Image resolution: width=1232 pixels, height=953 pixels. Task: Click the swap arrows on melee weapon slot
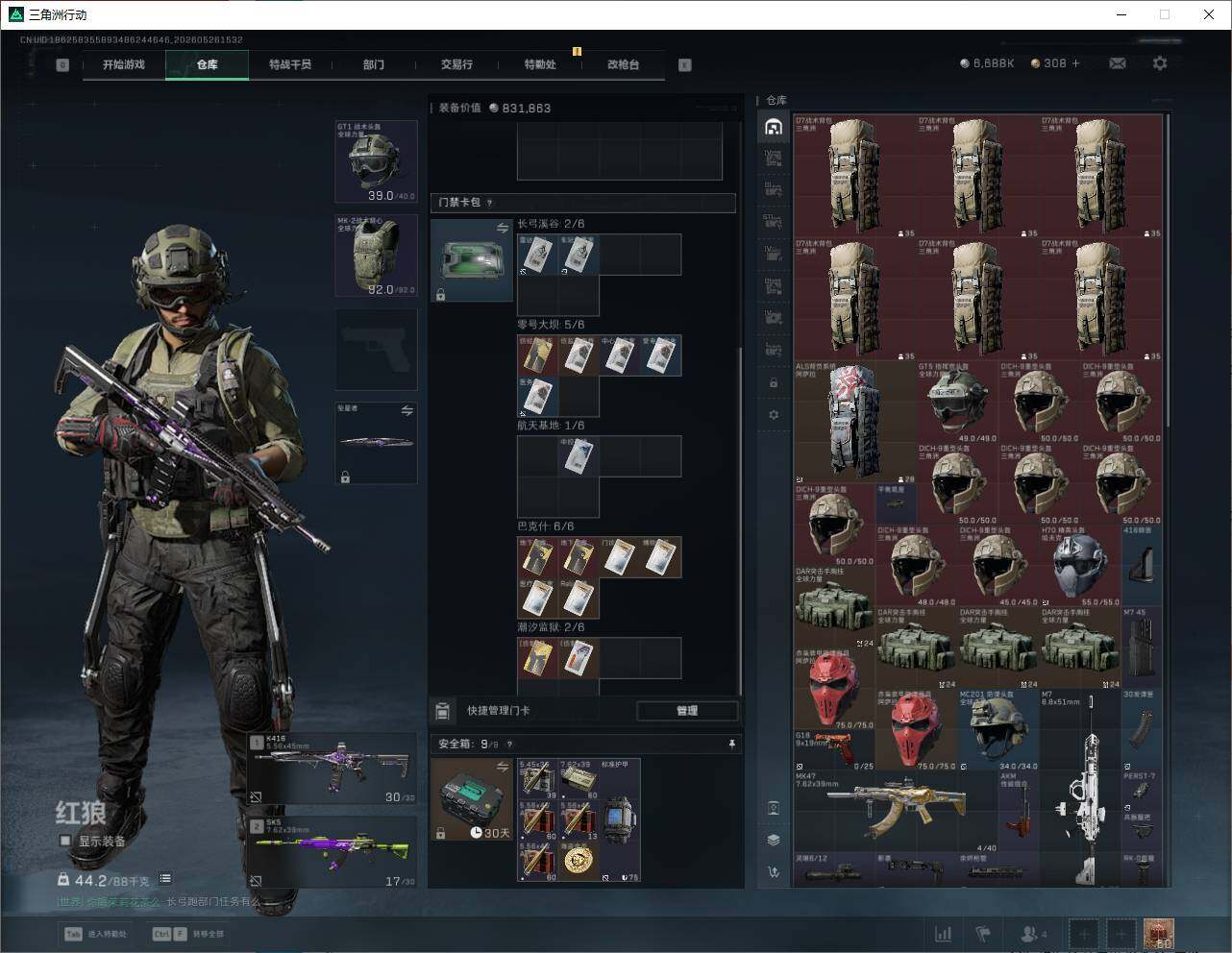(407, 410)
